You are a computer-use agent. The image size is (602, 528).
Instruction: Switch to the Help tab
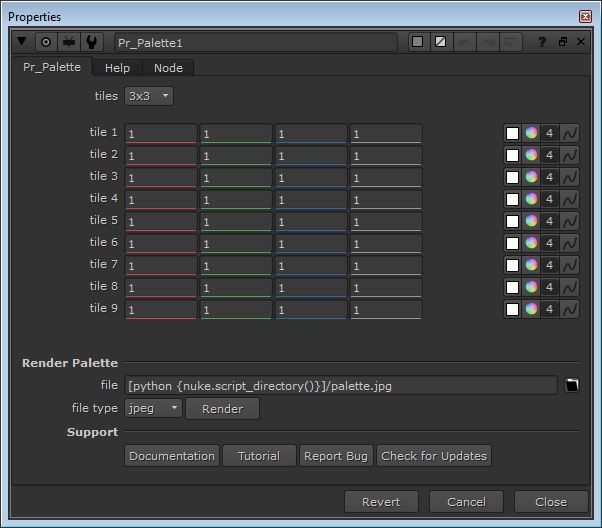pos(117,68)
